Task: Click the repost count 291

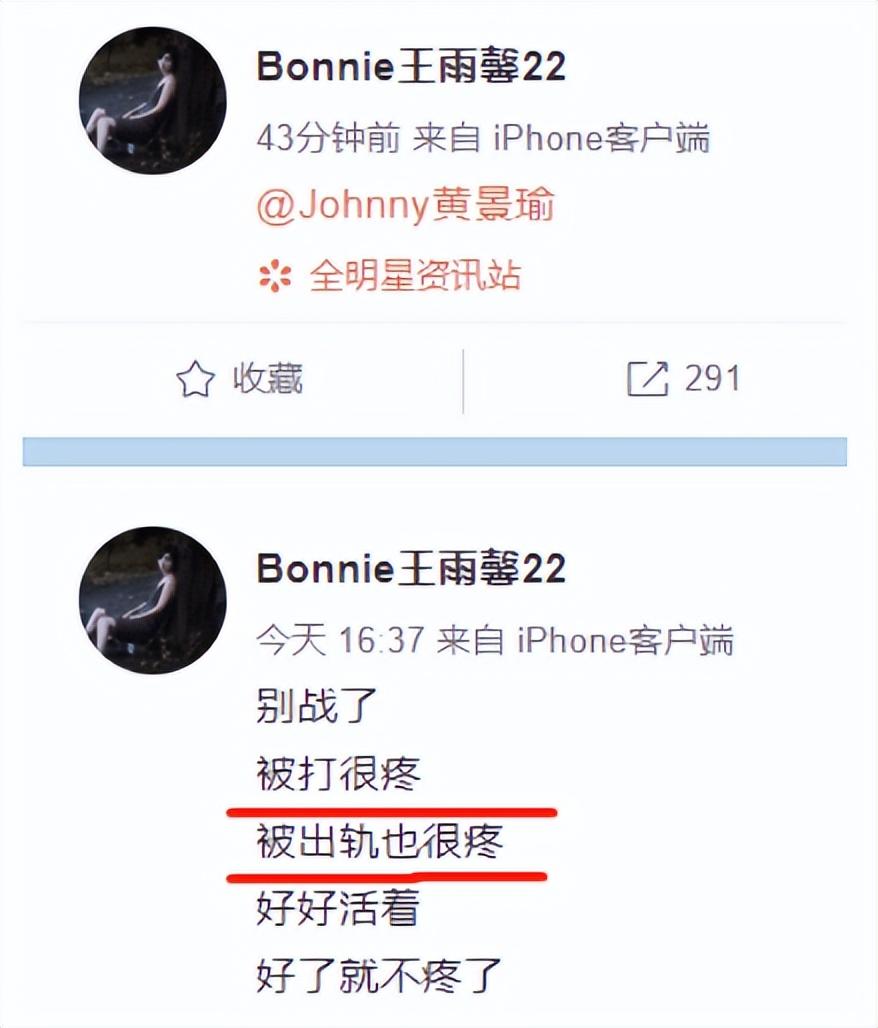Action: tap(712, 379)
